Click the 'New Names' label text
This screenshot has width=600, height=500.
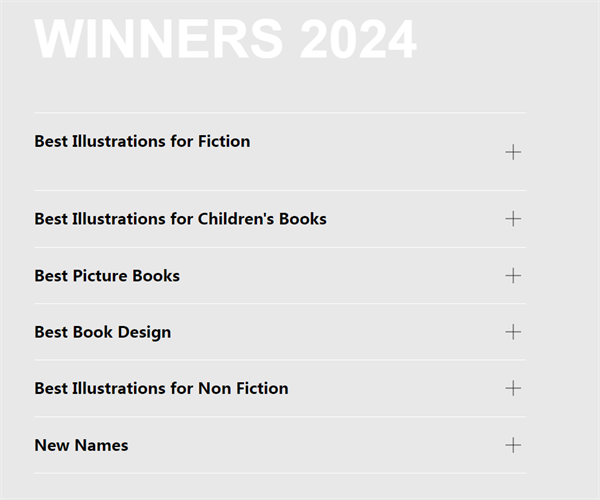[x=81, y=445]
